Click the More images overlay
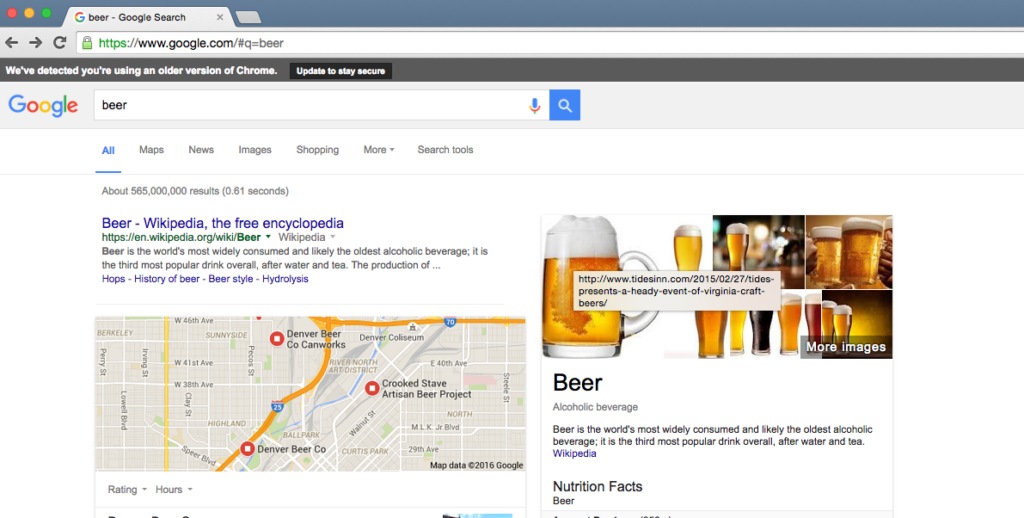1024x518 pixels. [x=846, y=347]
